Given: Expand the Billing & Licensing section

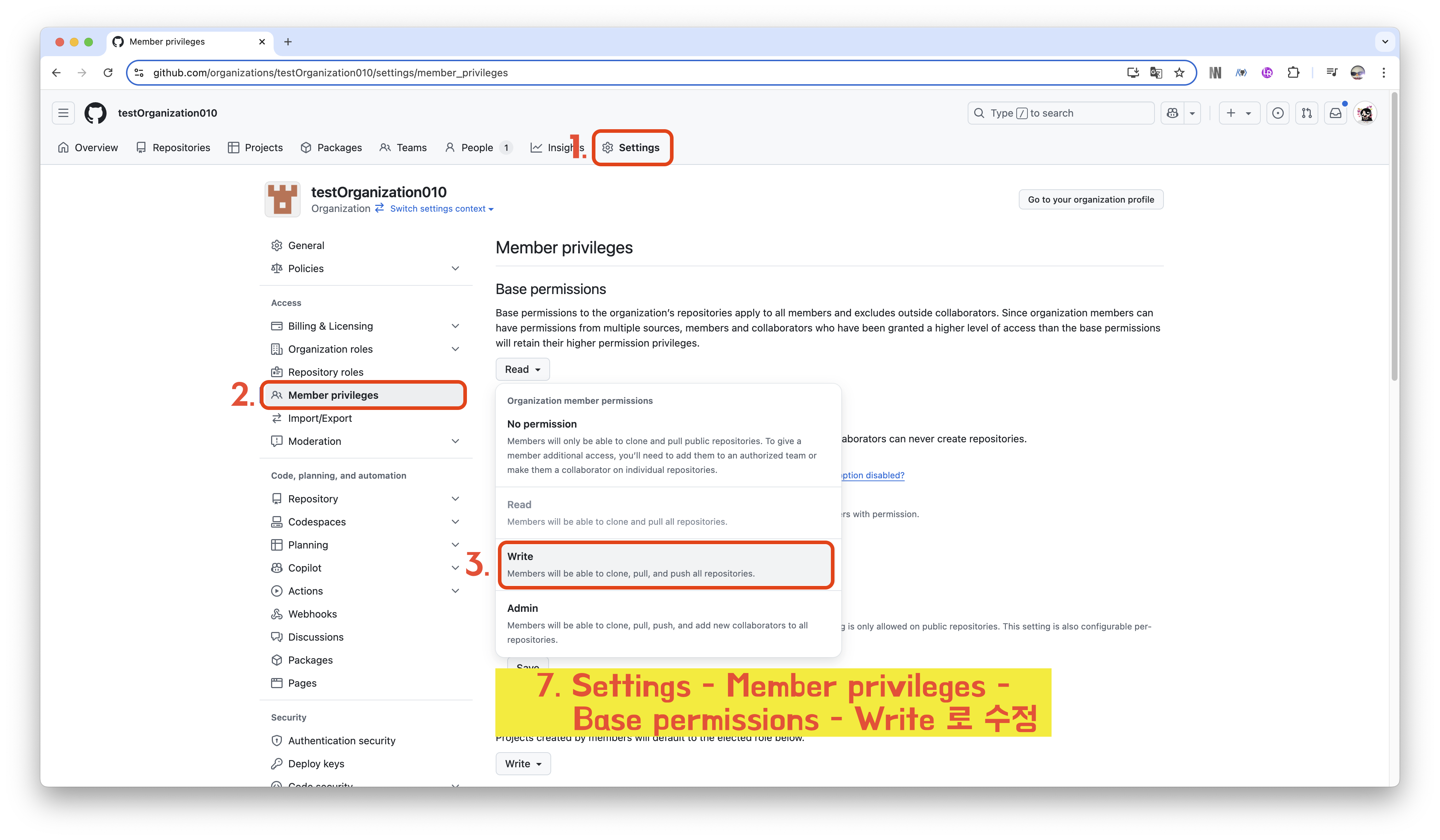Looking at the screenshot, I should pos(455,326).
